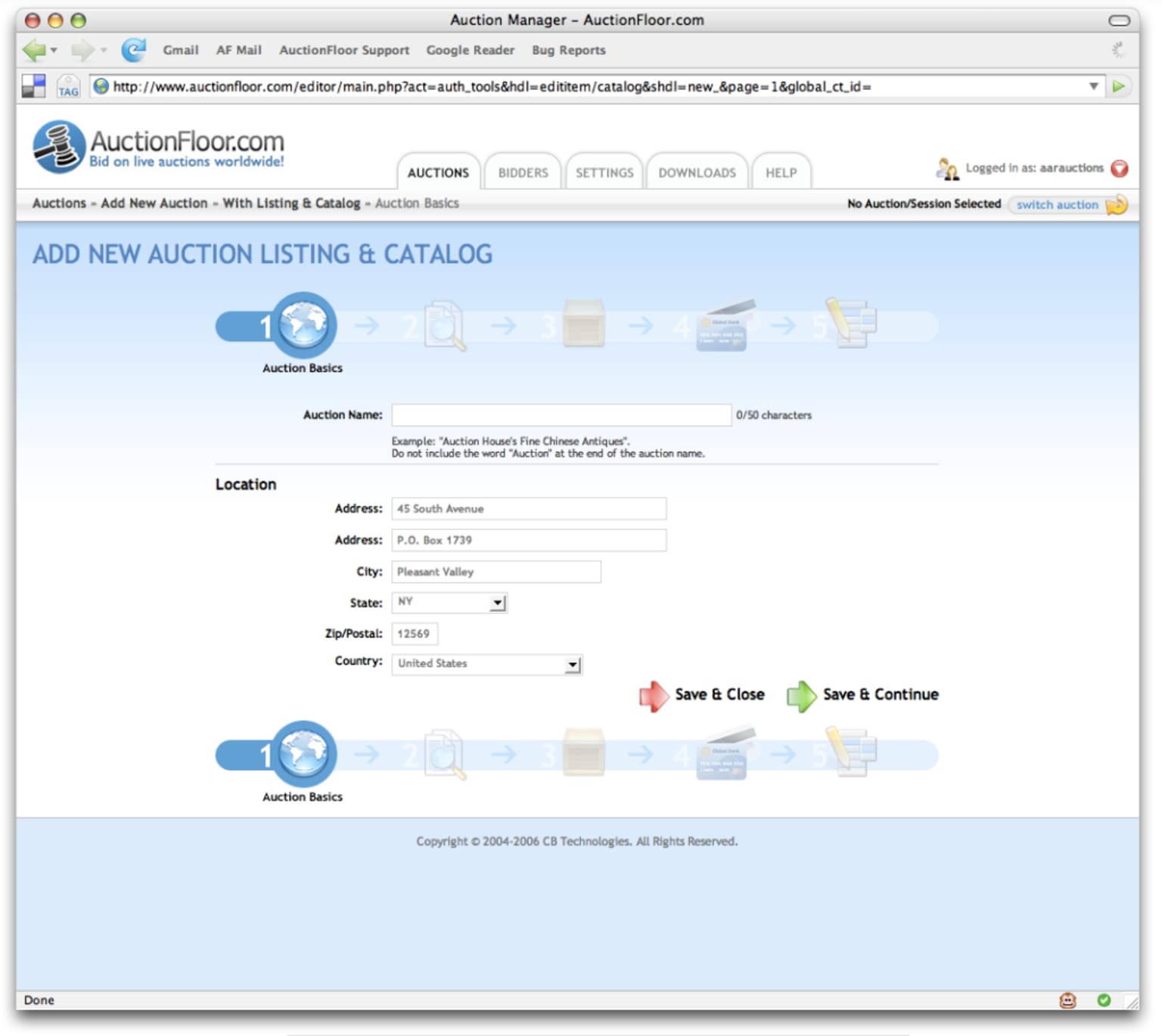Click the City input field
This screenshot has width=1162, height=1036.
click(x=496, y=572)
